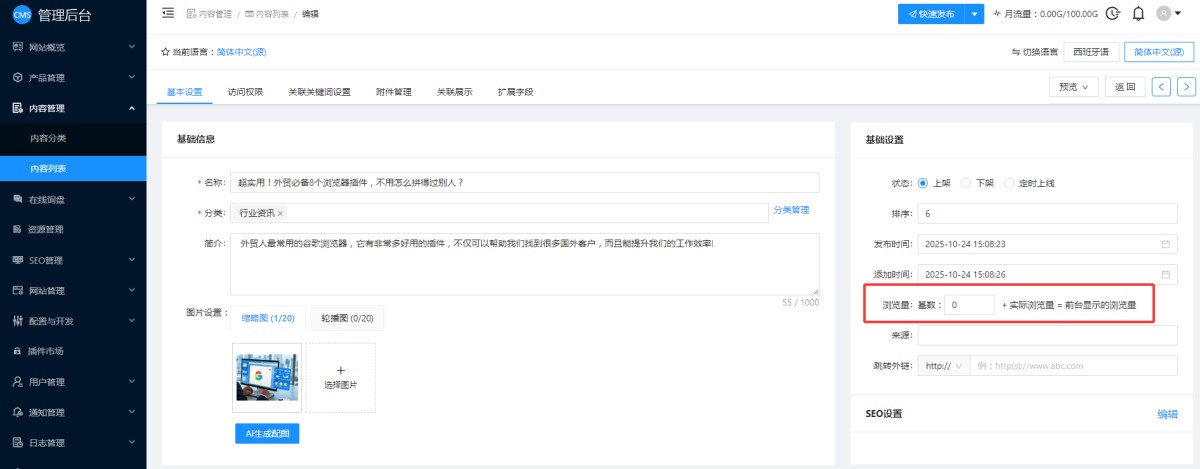1200x469 pixels.
Task: Click the clock history icon in header
Action: coord(1113,14)
